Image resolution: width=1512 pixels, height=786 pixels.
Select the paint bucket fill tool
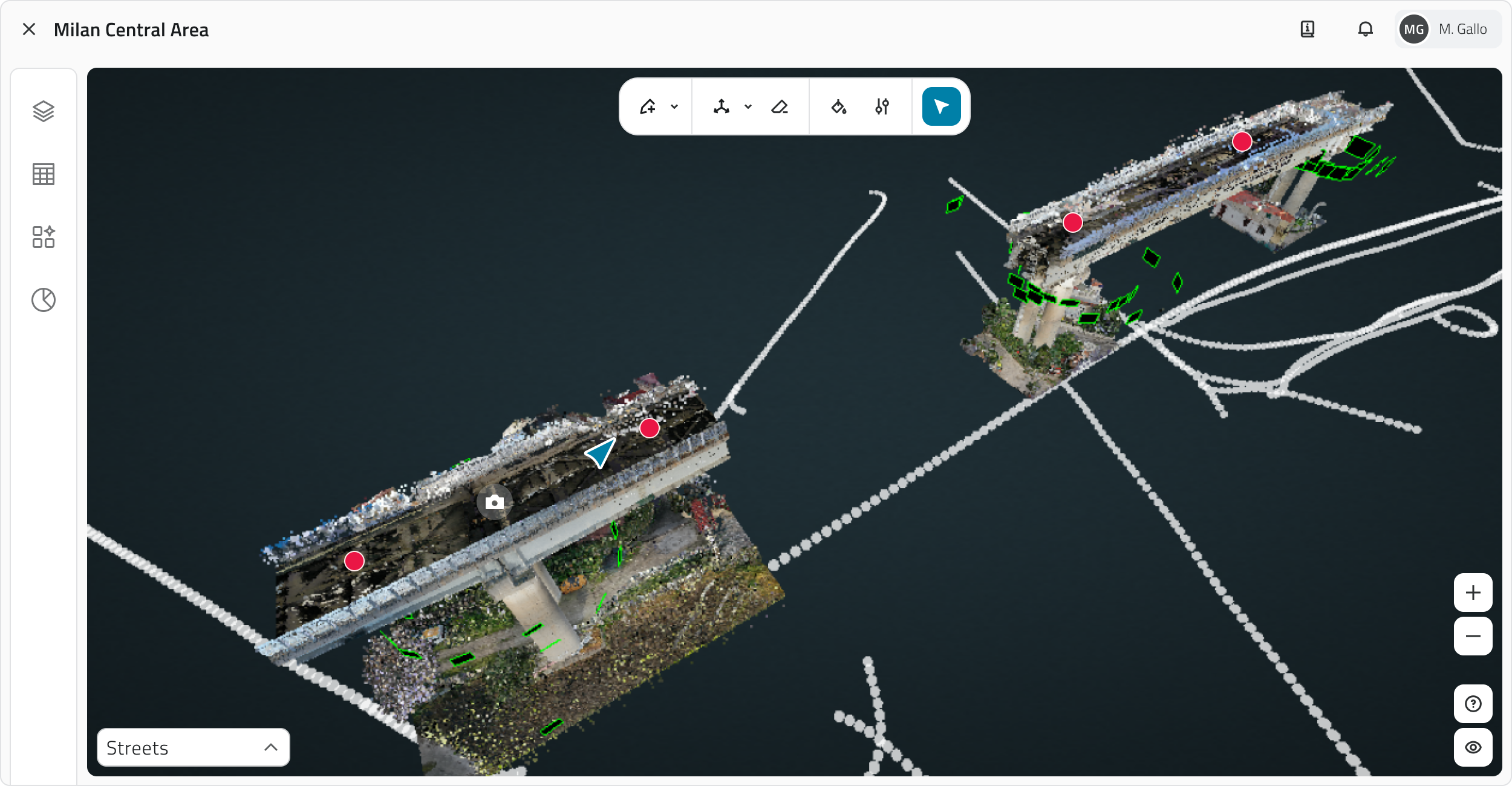tap(838, 107)
